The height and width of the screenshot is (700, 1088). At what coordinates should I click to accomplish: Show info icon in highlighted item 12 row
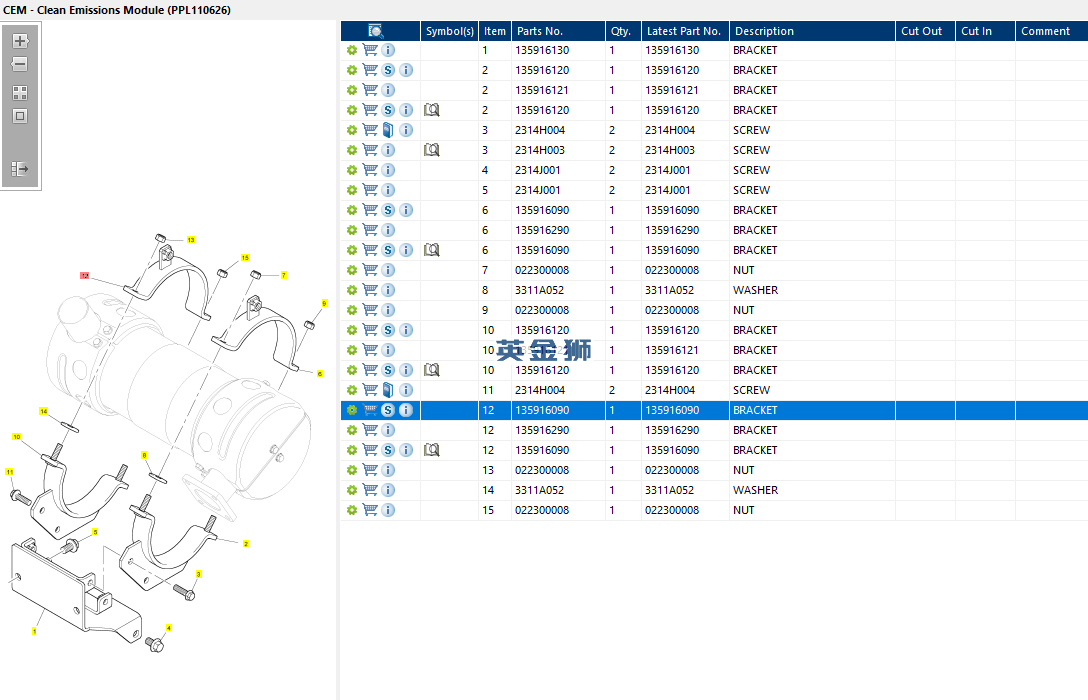click(407, 410)
